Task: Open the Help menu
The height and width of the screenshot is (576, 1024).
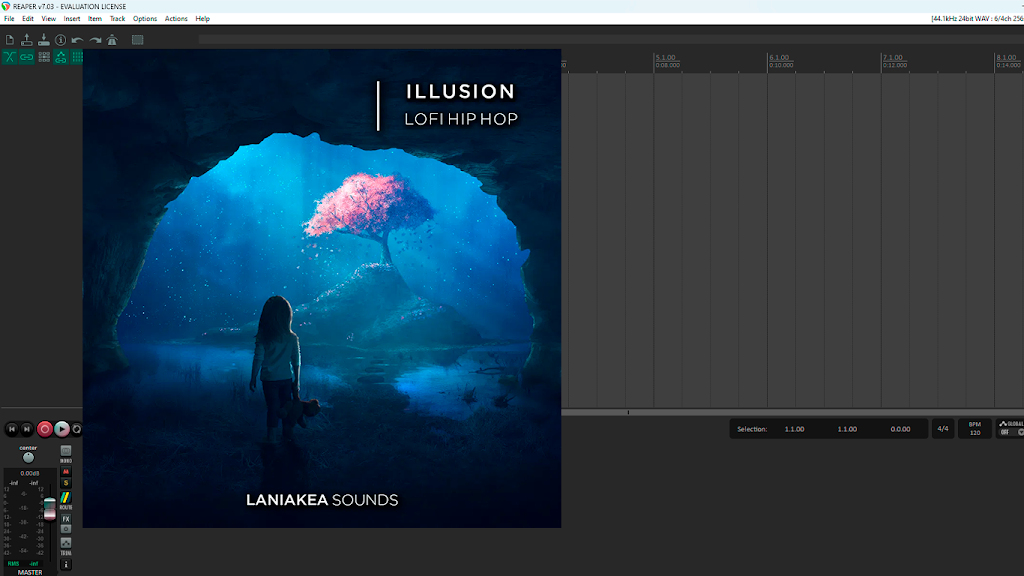Action: coord(202,19)
